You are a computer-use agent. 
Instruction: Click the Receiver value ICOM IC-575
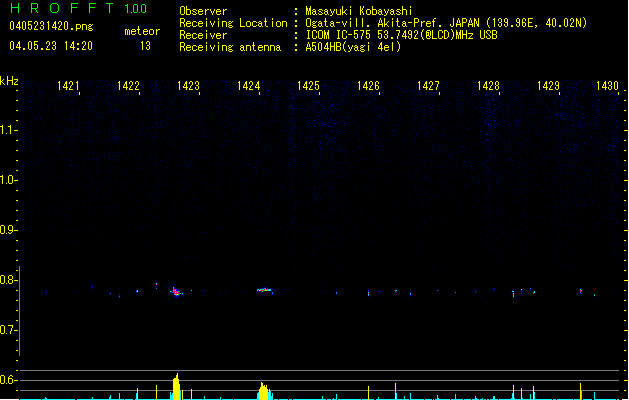point(338,35)
